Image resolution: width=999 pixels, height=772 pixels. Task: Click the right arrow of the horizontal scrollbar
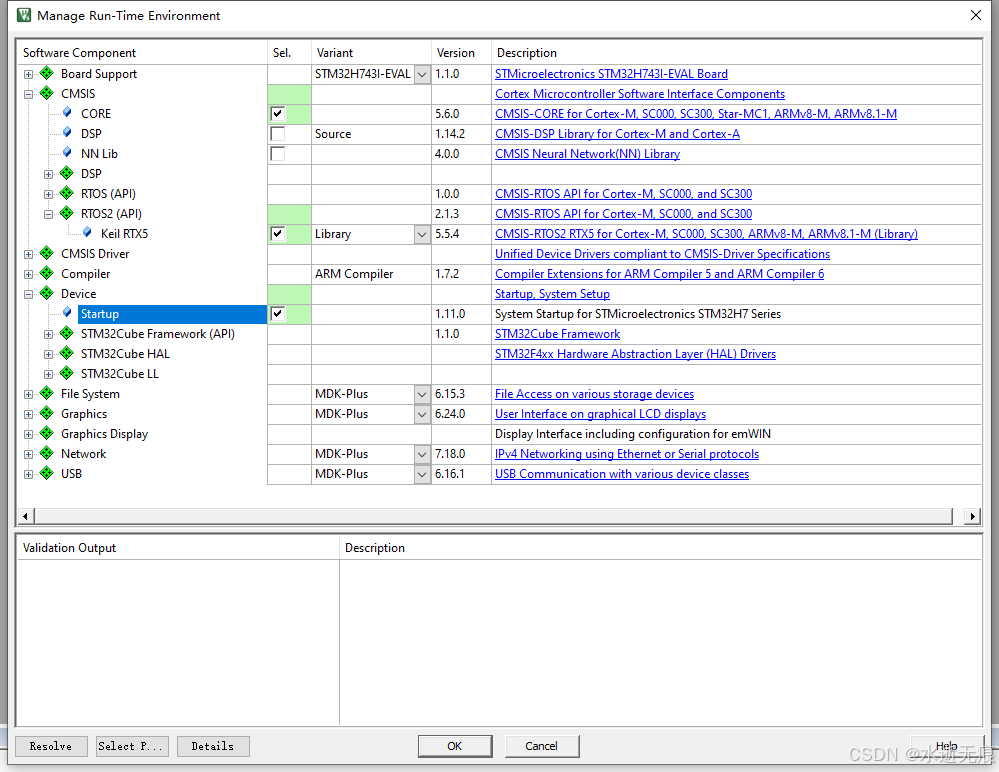971,516
